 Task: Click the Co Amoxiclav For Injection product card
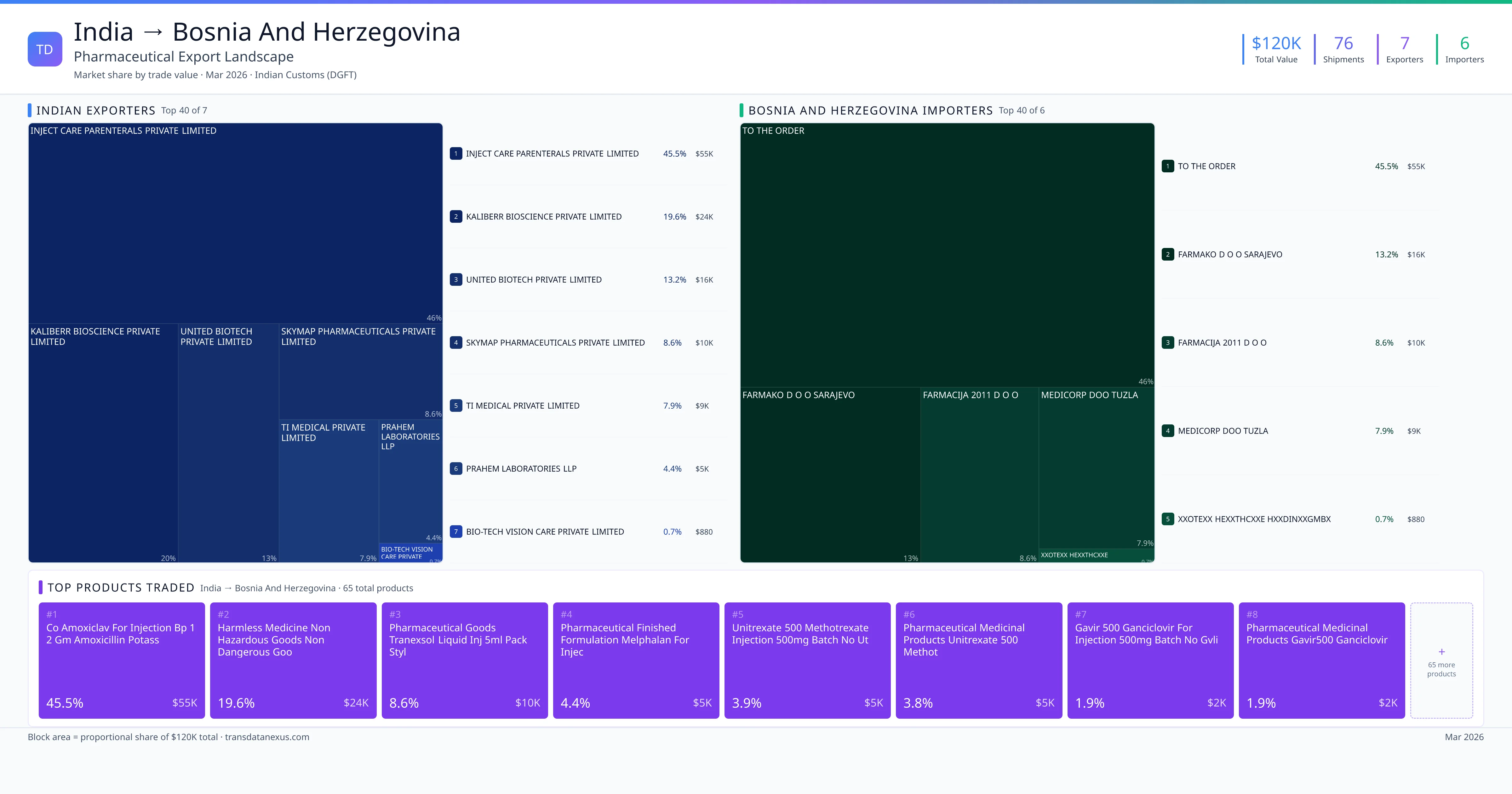[x=122, y=660]
